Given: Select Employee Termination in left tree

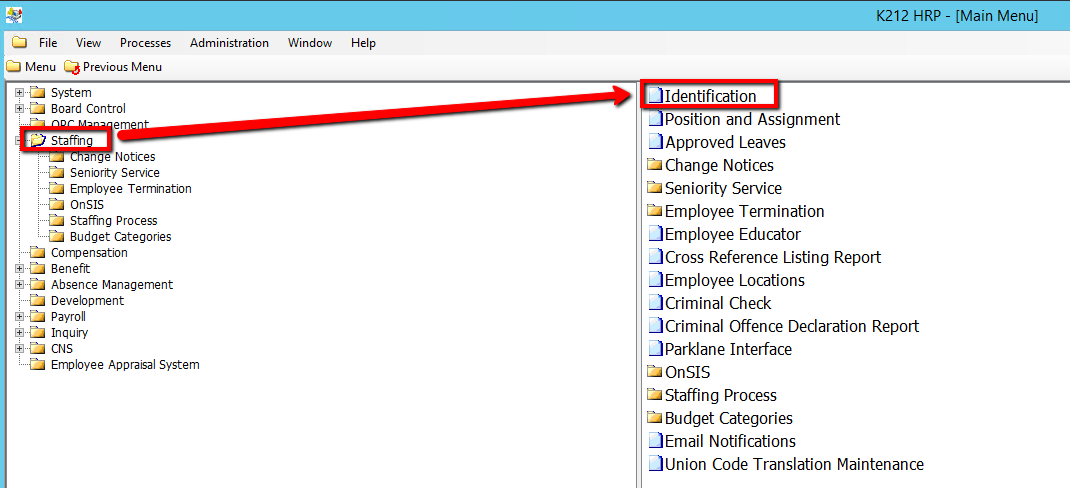Looking at the screenshot, I should coord(130,189).
